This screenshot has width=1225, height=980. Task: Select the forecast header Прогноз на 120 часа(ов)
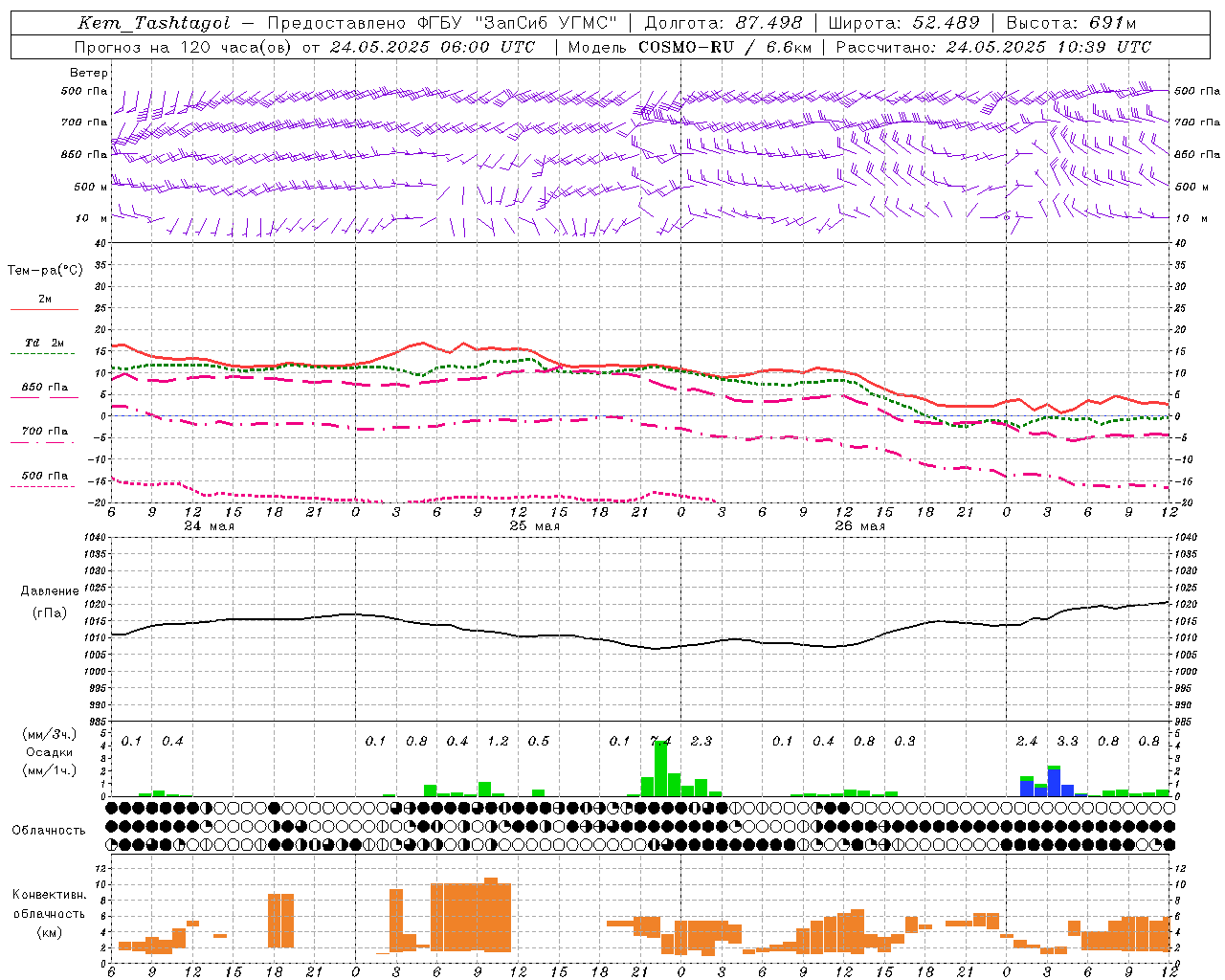pos(184,47)
